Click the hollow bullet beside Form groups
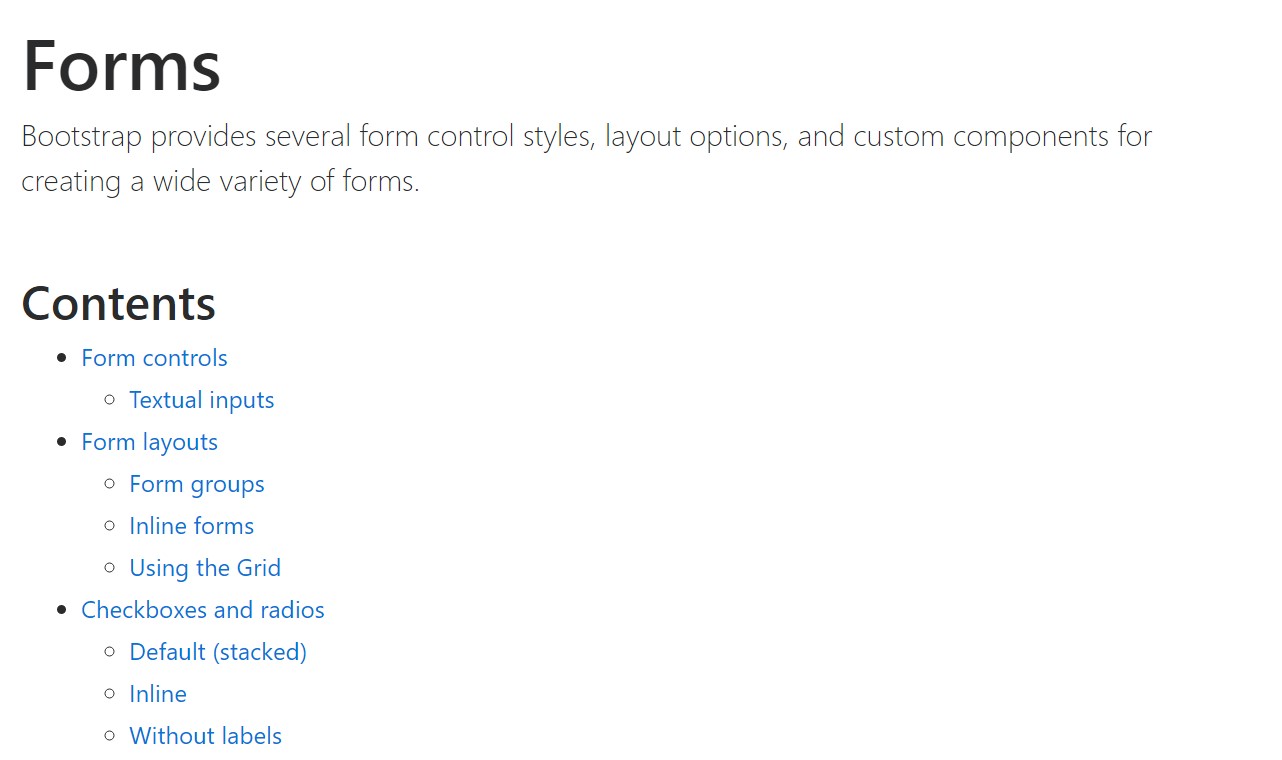Viewport: 1282px width, 760px height. tap(110, 484)
